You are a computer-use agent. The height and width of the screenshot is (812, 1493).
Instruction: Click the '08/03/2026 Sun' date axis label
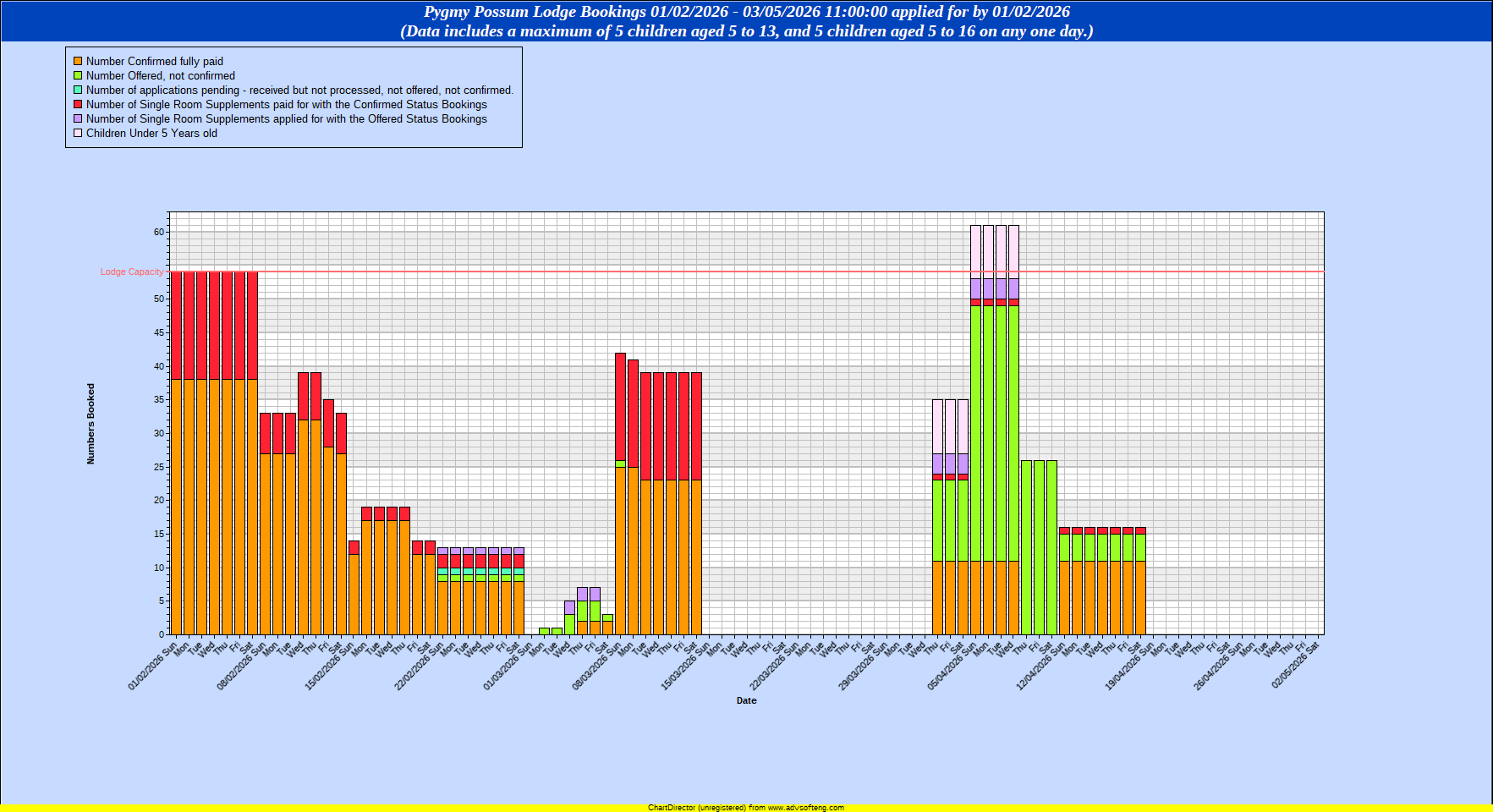597,667
